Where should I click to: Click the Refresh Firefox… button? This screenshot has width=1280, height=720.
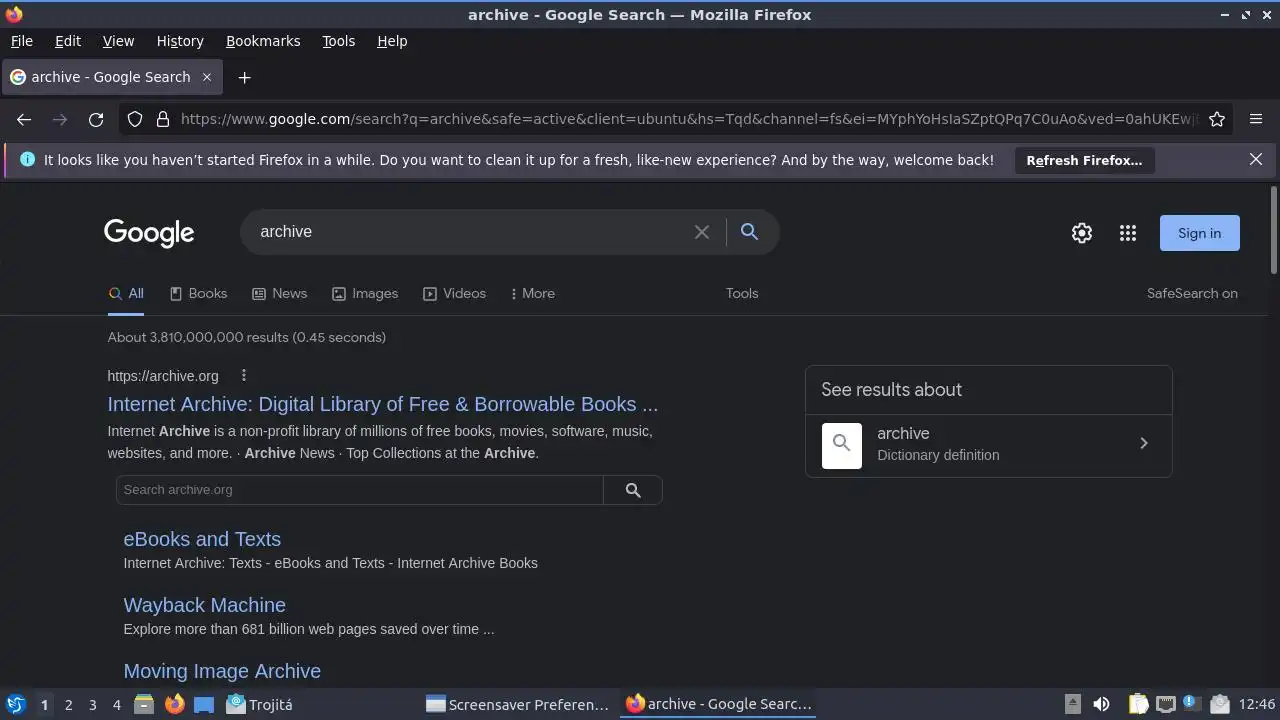[x=1084, y=160]
